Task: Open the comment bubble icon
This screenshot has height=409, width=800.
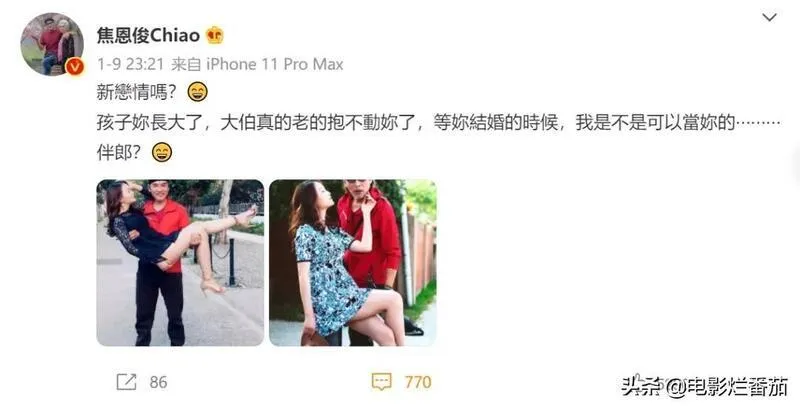Action: [x=381, y=381]
